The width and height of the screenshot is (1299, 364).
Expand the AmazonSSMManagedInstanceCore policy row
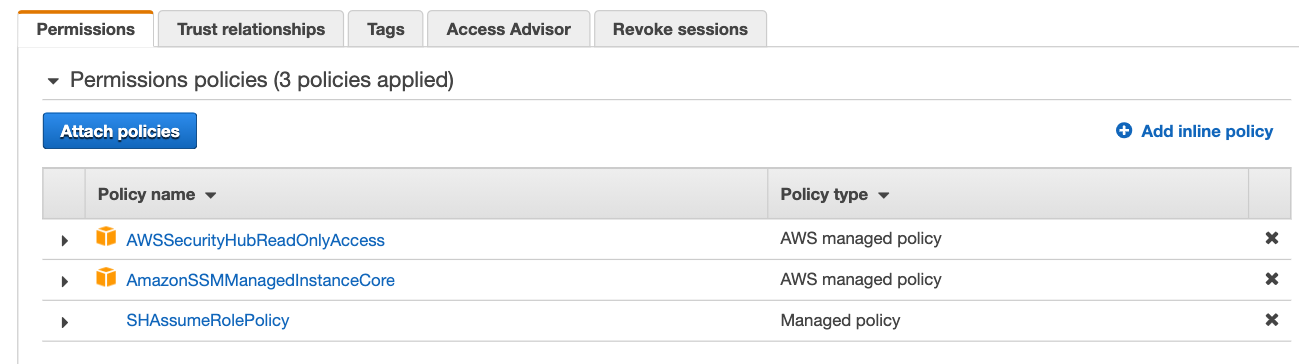[x=65, y=281]
